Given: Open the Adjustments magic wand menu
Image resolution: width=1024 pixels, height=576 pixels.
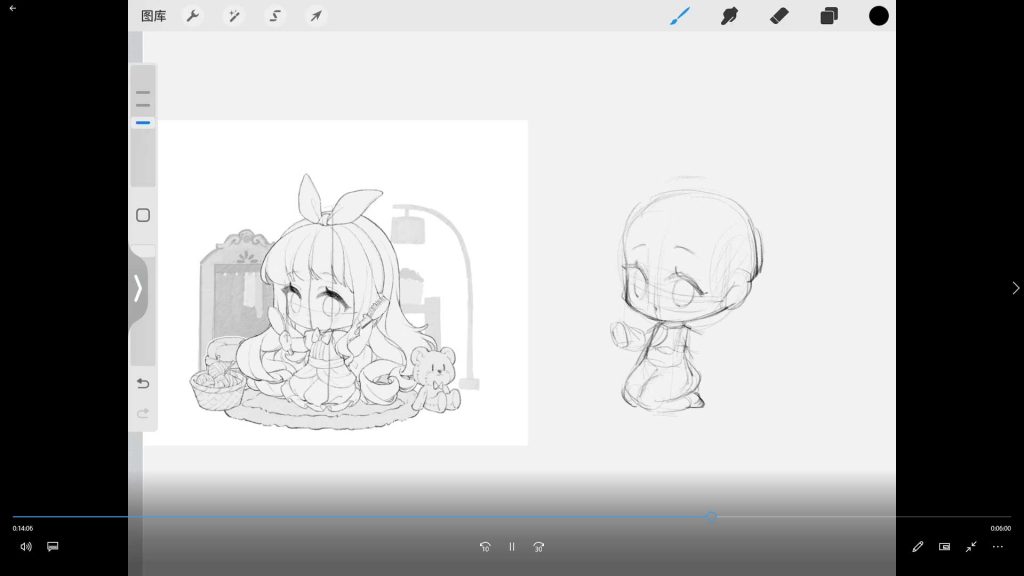Looking at the screenshot, I should coord(233,16).
